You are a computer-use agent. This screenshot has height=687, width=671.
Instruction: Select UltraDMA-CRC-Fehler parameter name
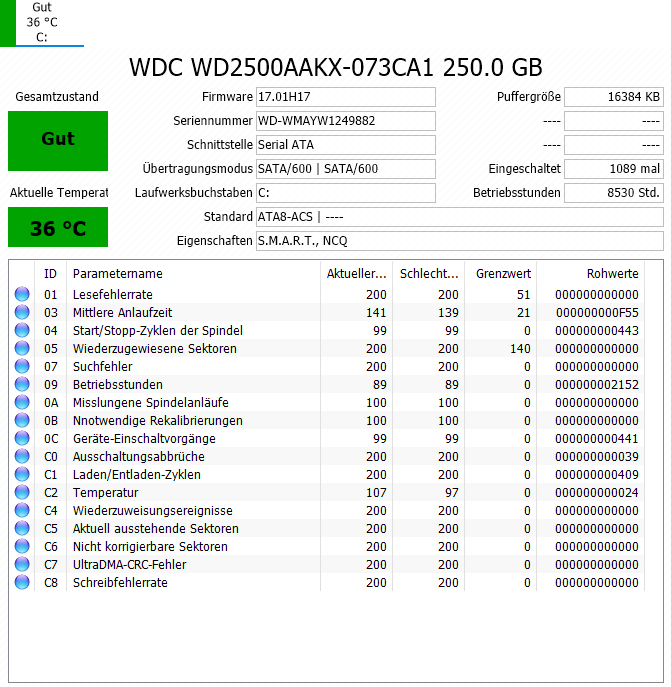coord(130,564)
